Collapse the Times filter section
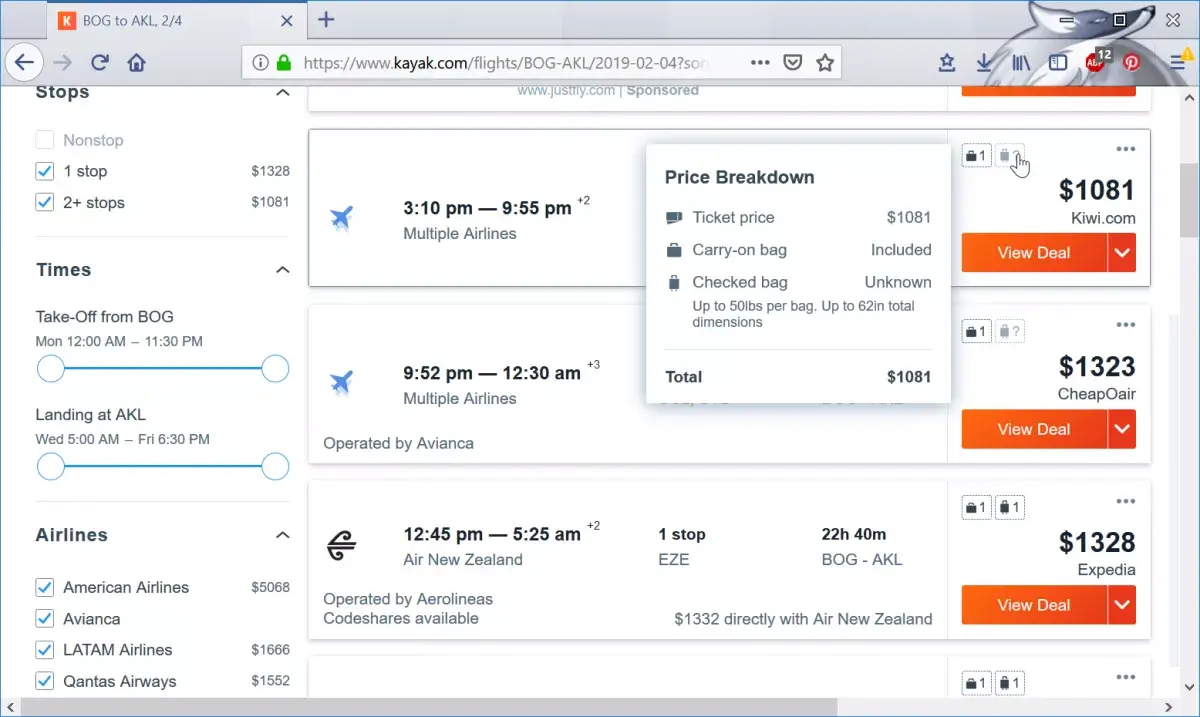 [282, 270]
